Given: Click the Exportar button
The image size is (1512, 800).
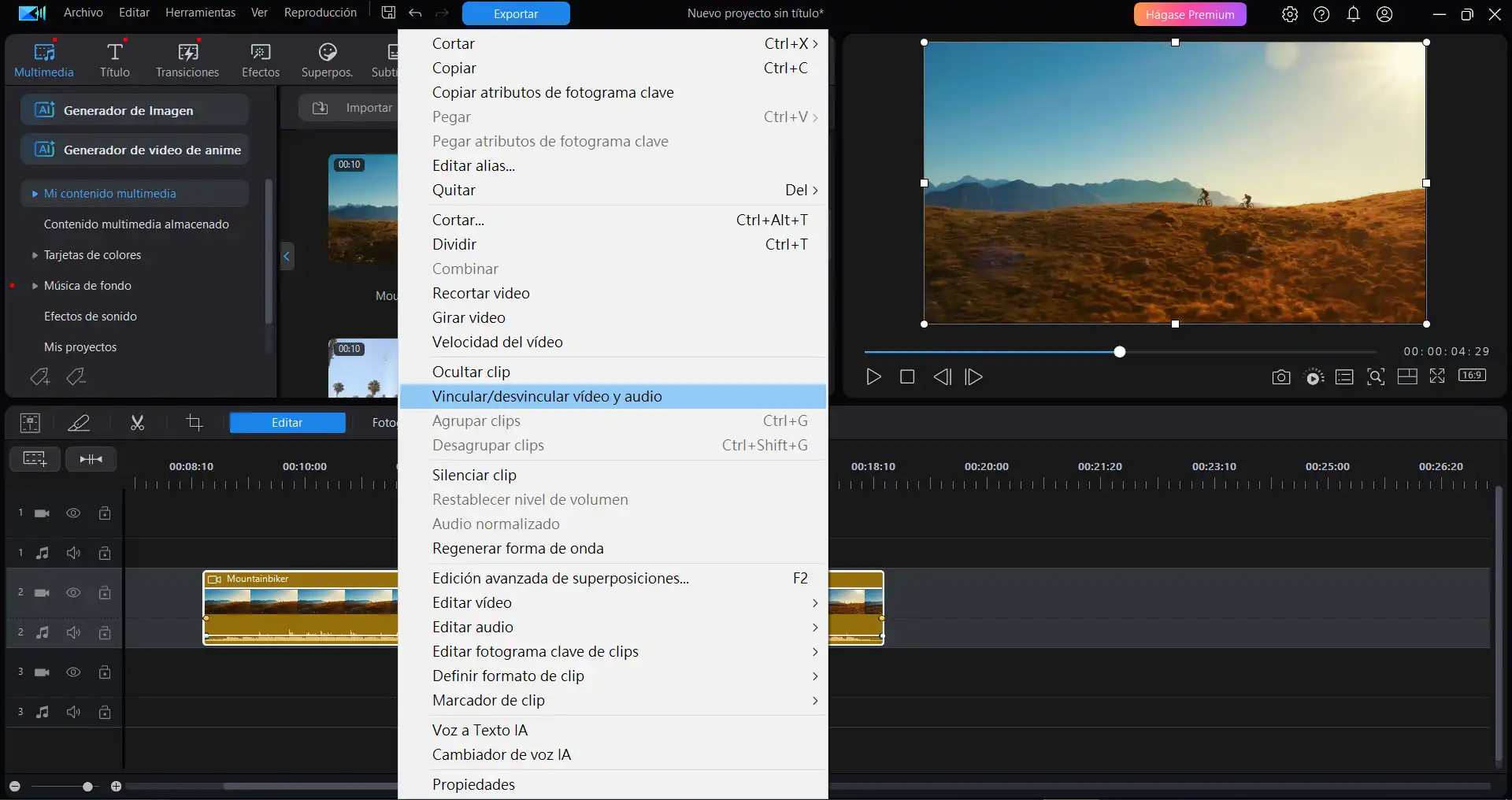Looking at the screenshot, I should pyautogui.click(x=516, y=14).
